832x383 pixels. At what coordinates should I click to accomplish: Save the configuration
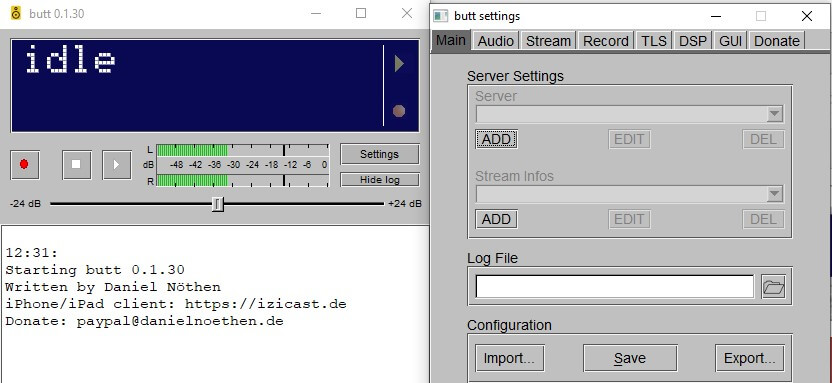[630, 359]
